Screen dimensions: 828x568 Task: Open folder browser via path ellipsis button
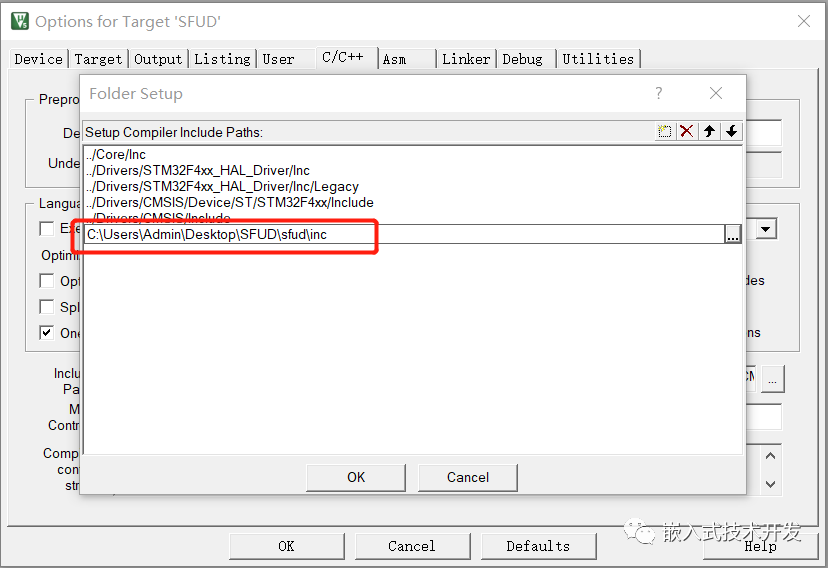tap(732, 234)
